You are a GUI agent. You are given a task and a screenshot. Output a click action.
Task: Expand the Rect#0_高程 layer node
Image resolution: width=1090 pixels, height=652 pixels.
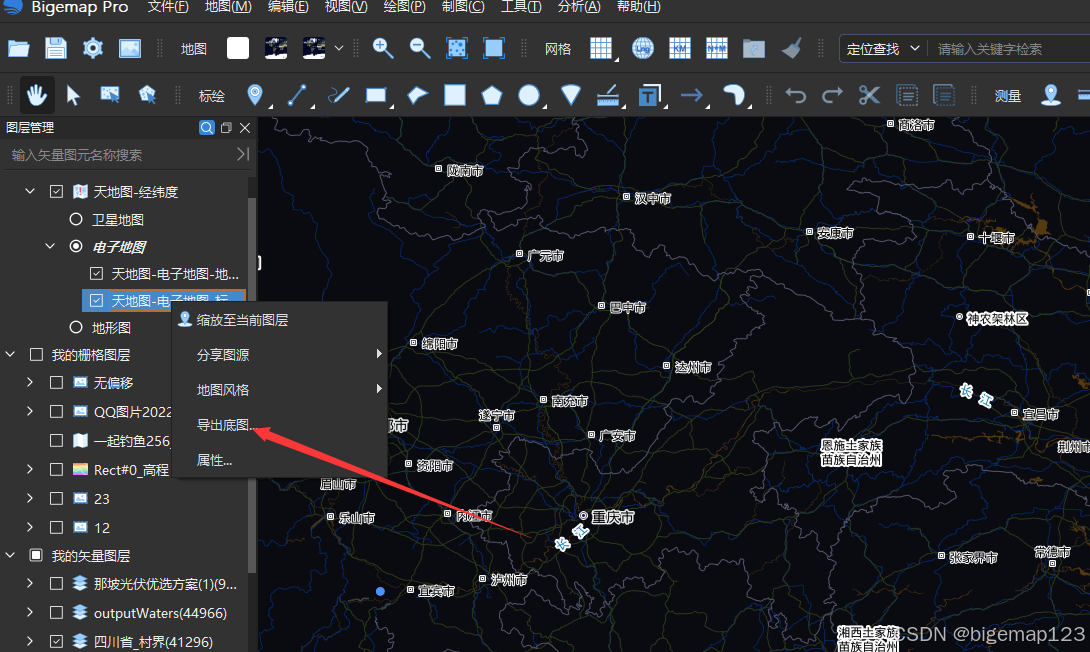tap(30, 469)
